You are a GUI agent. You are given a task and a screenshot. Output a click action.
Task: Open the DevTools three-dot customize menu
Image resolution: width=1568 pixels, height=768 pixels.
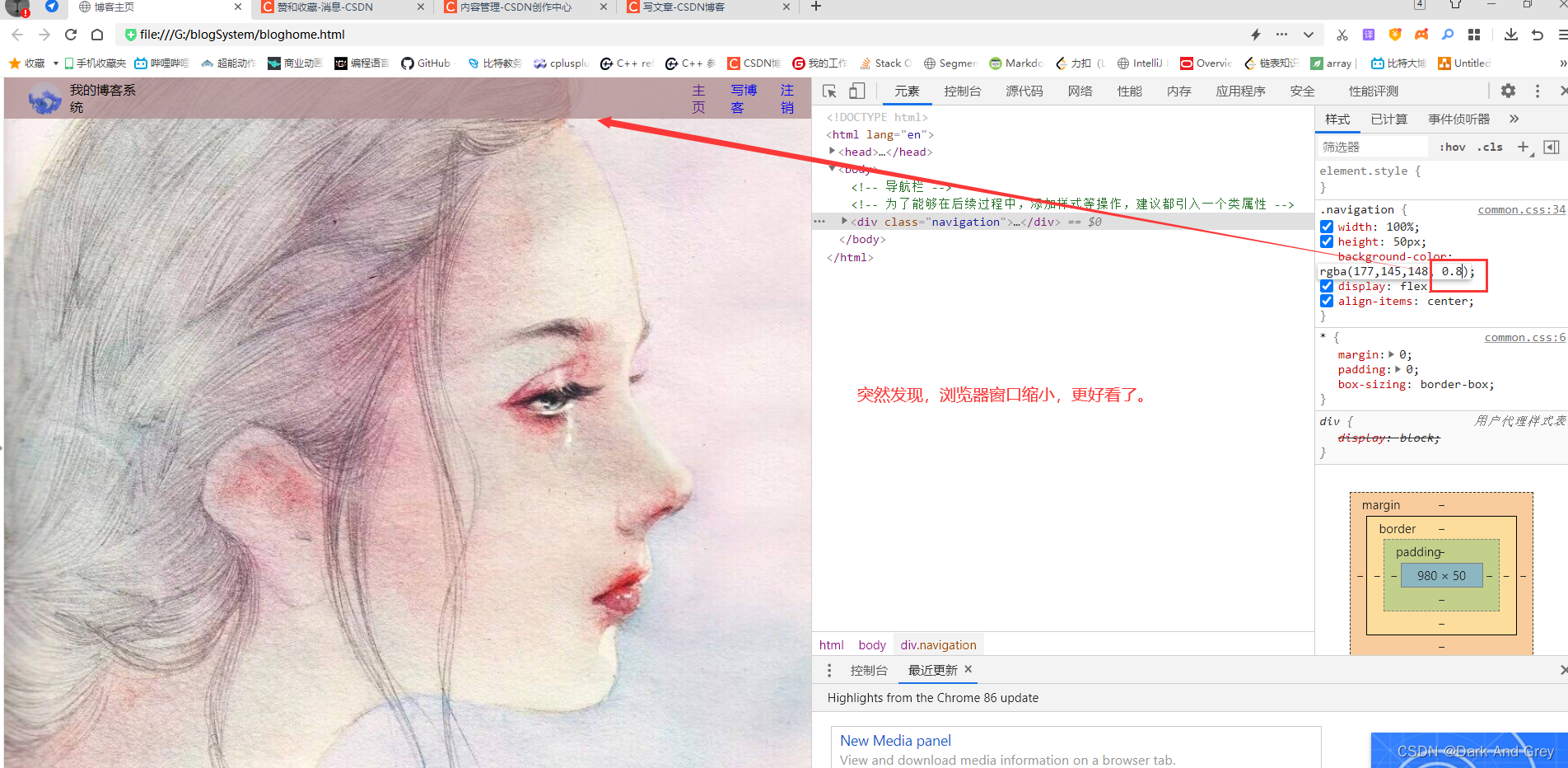click(1537, 91)
